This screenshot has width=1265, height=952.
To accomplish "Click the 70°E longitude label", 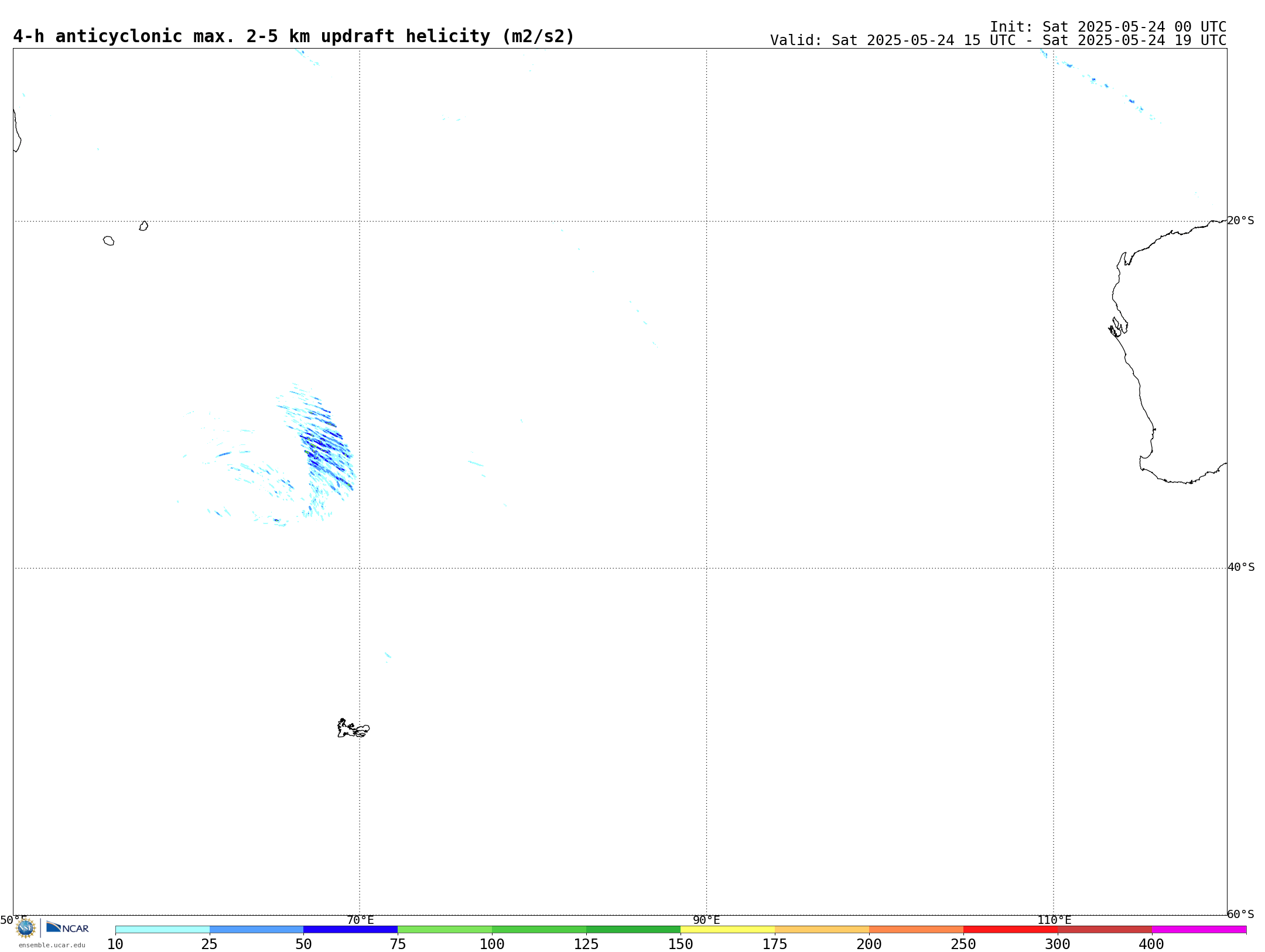I will 360,920.
